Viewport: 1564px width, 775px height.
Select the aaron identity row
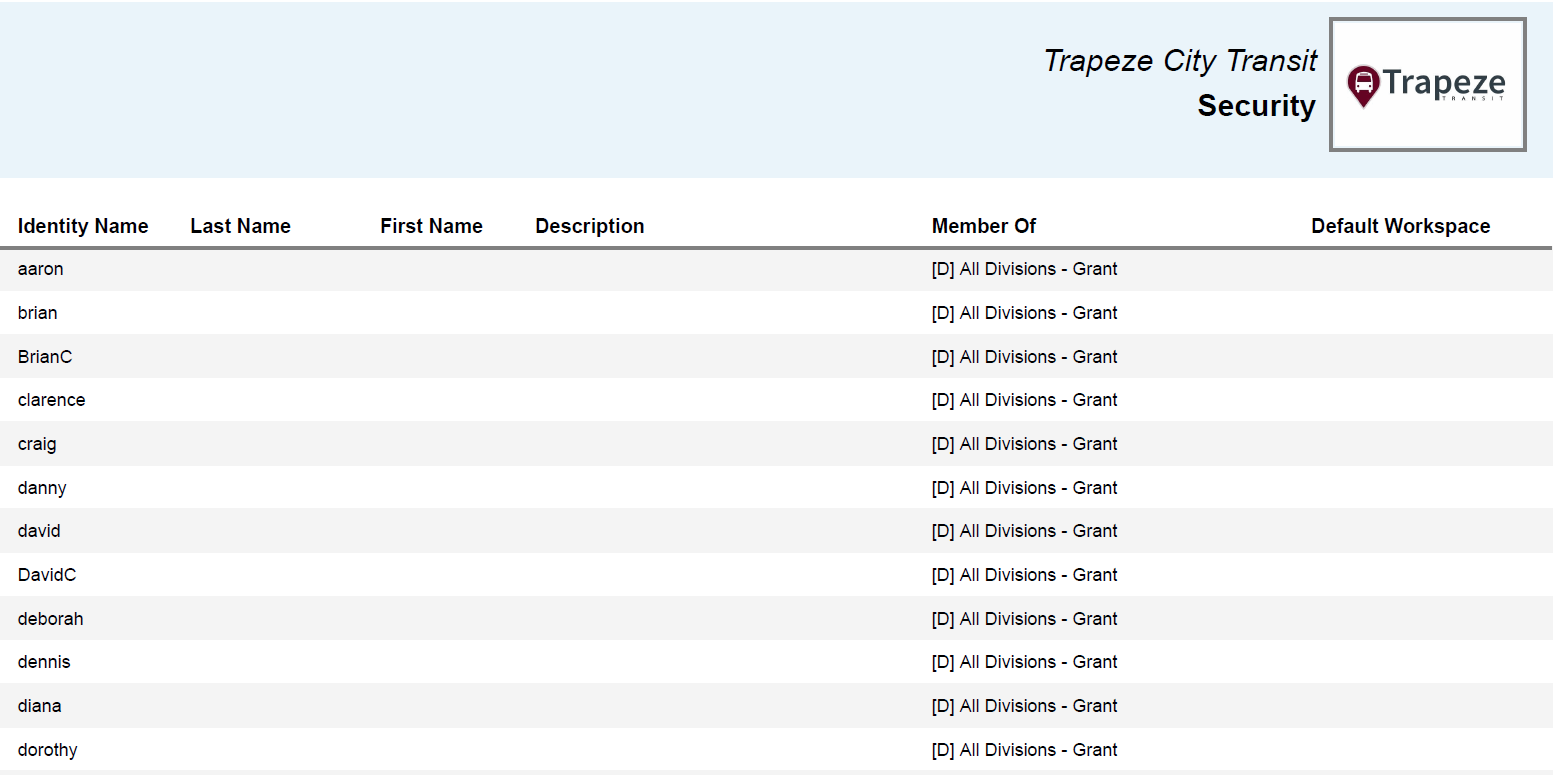pos(41,269)
